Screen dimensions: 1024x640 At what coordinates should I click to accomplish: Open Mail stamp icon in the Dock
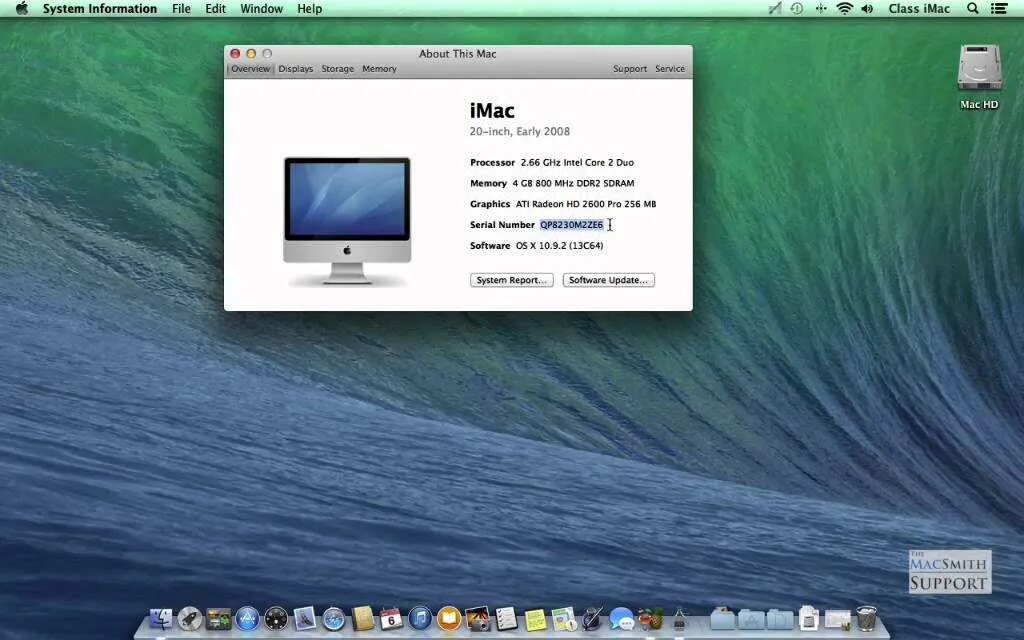(x=304, y=618)
